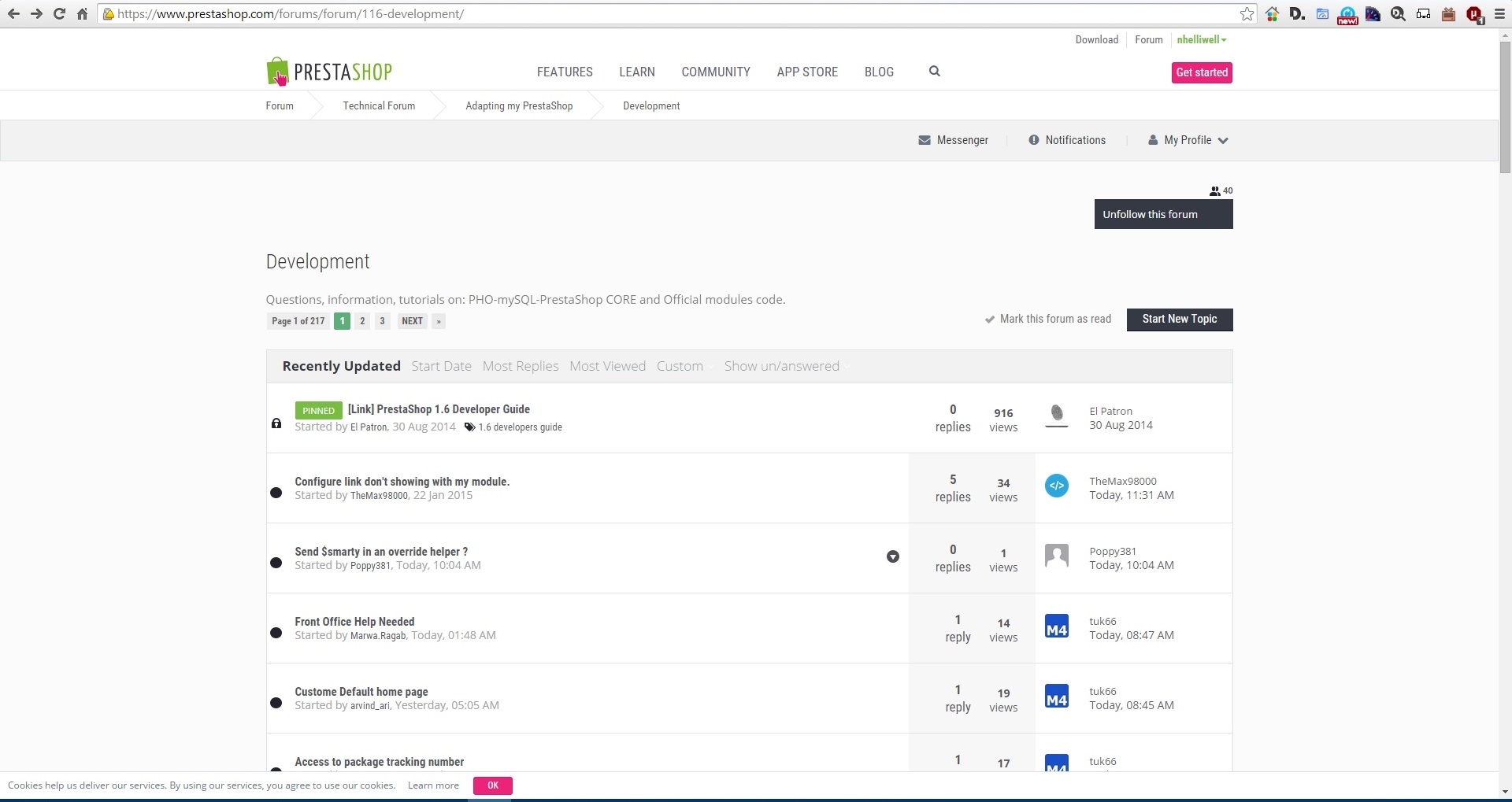Click the lock icon on the pinned topic
The image size is (1512, 802).
276,423
